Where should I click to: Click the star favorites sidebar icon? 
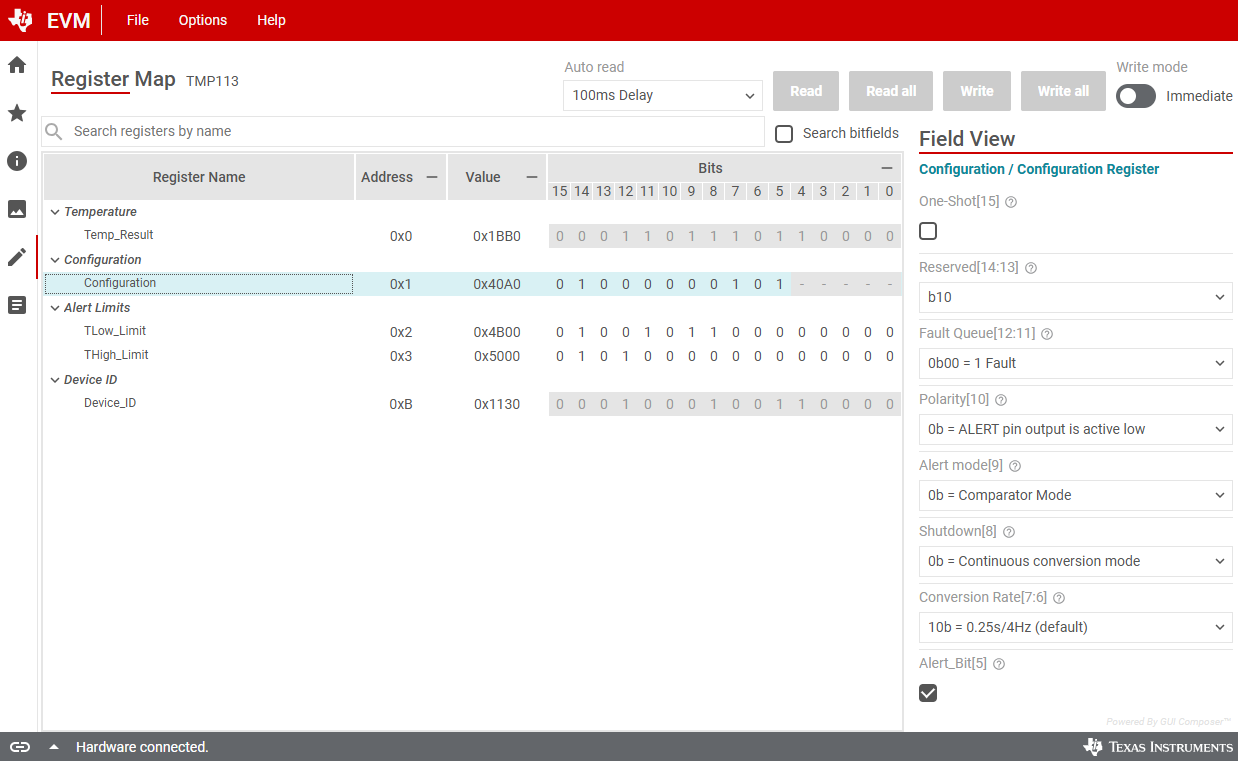click(17, 113)
